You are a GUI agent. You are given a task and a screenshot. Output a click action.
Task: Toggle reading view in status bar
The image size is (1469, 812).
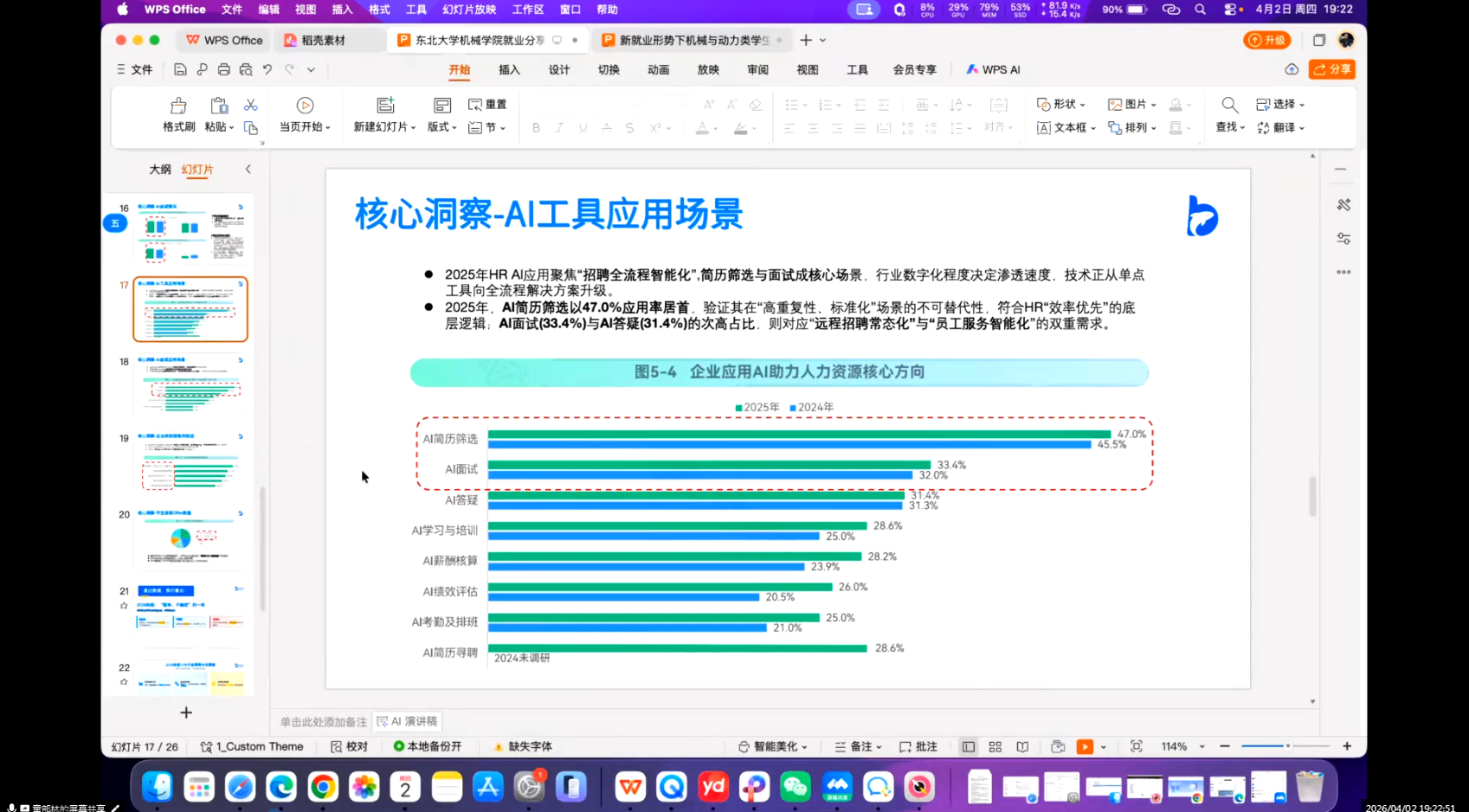tap(1022, 746)
